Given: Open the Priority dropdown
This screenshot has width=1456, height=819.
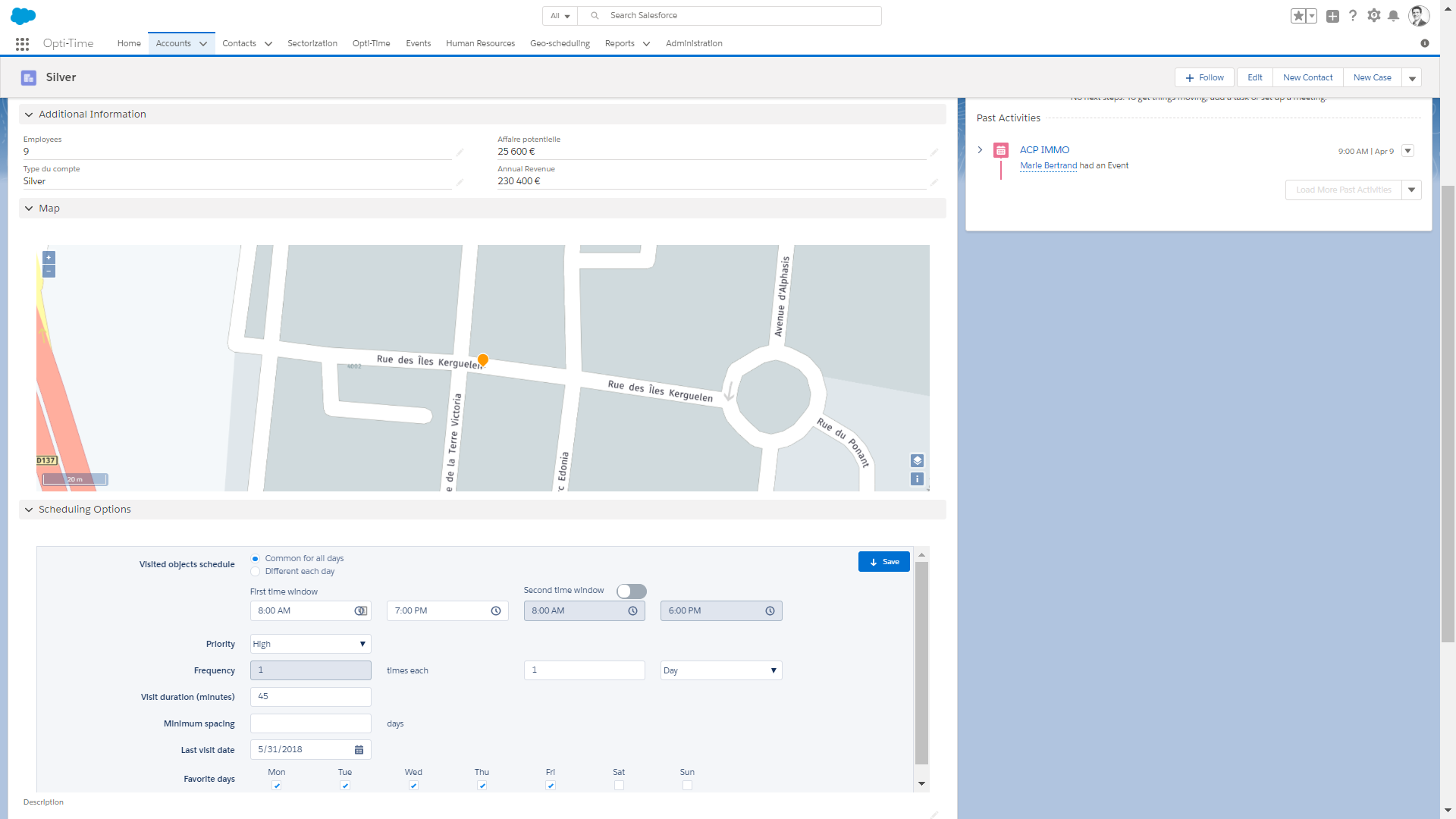Looking at the screenshot, I should point(310,645).
